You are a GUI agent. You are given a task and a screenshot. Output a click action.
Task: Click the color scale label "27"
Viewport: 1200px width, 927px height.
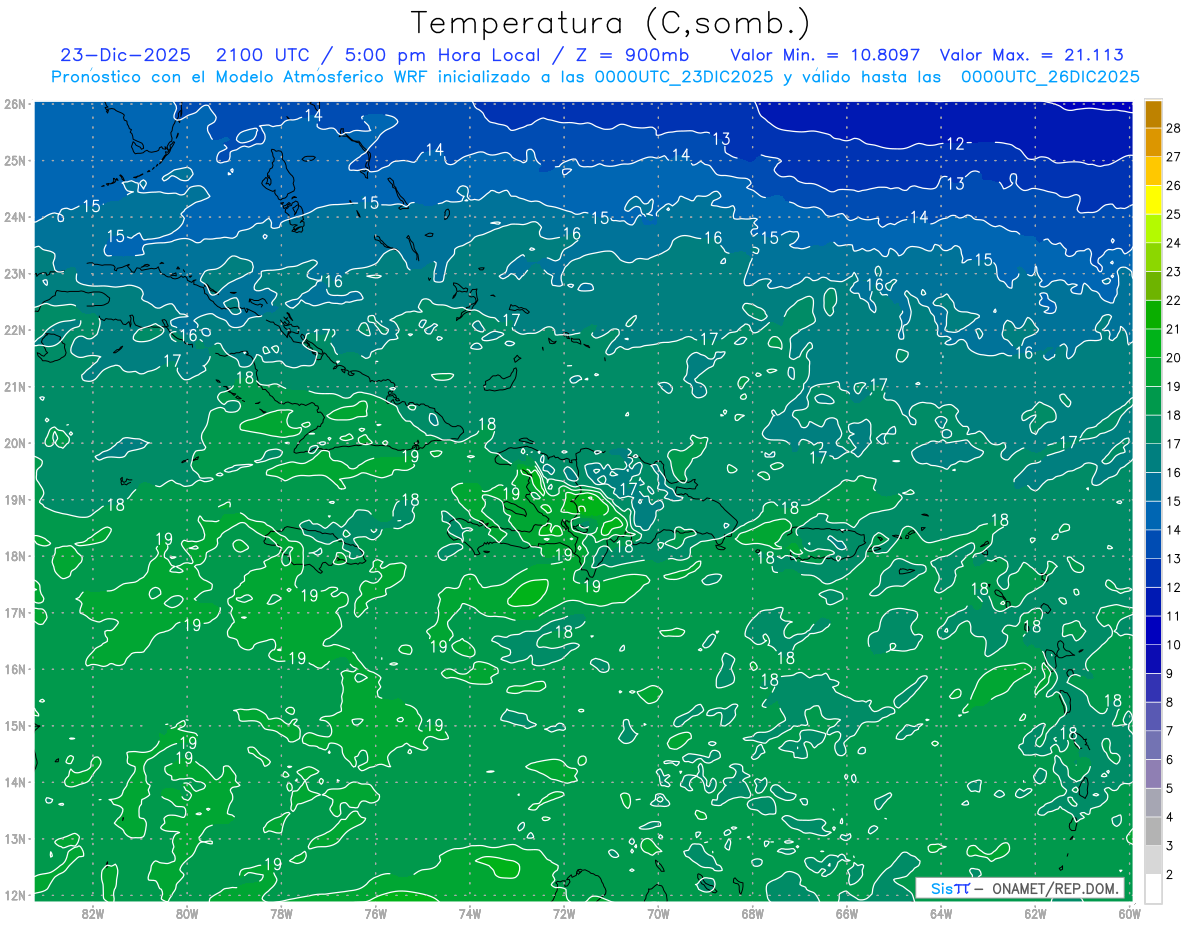click(x=1173, y=156)
